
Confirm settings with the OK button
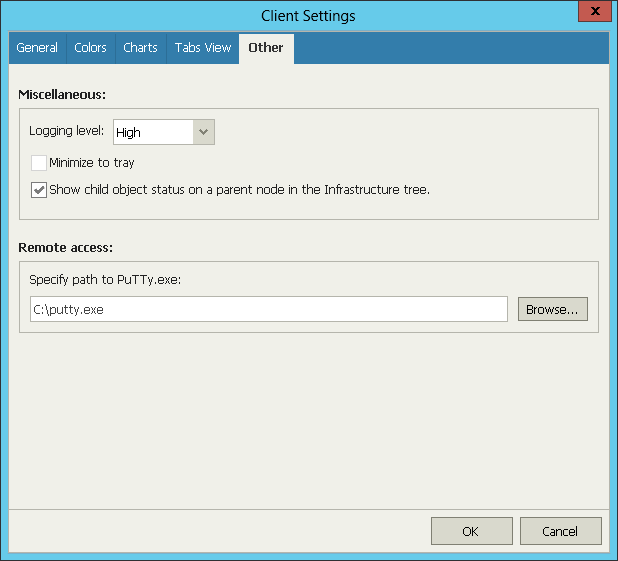pyautogui.click(x=471, y=531)
